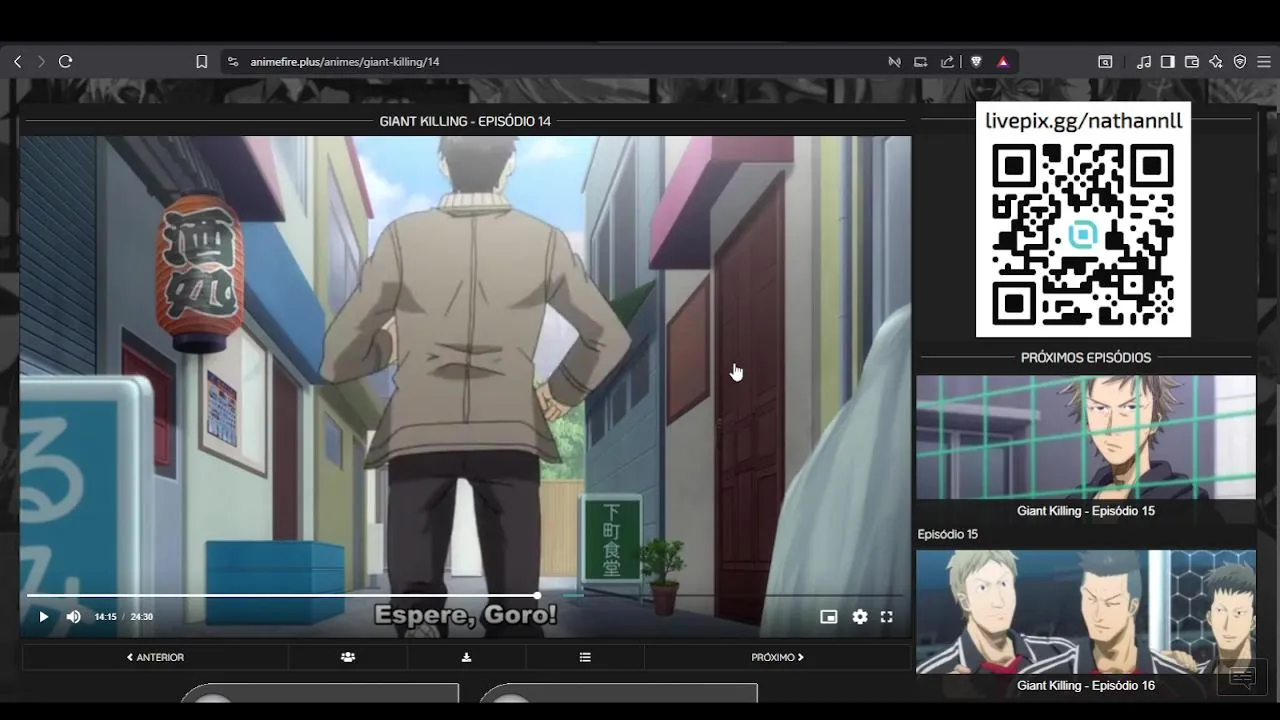Mute the video volume
1280x720 pixels.
tap(73, 617)
